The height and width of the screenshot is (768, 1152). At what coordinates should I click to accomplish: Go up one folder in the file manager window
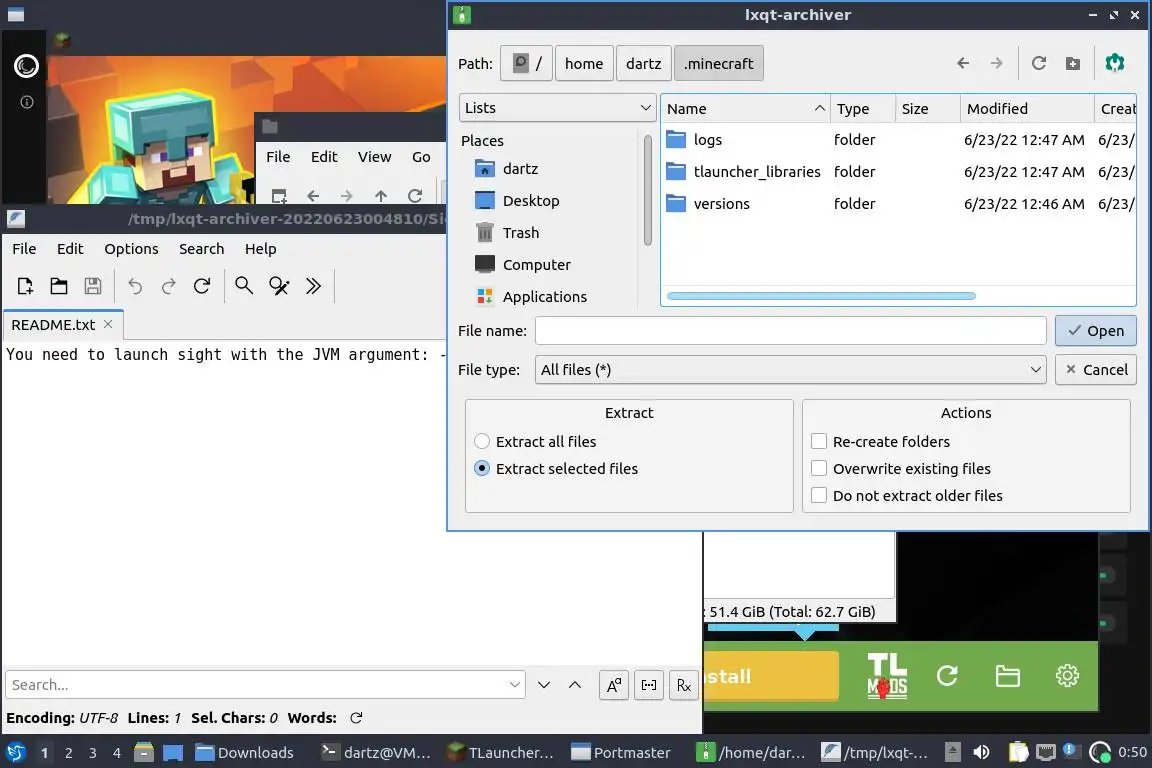click(x=381, y=195)
